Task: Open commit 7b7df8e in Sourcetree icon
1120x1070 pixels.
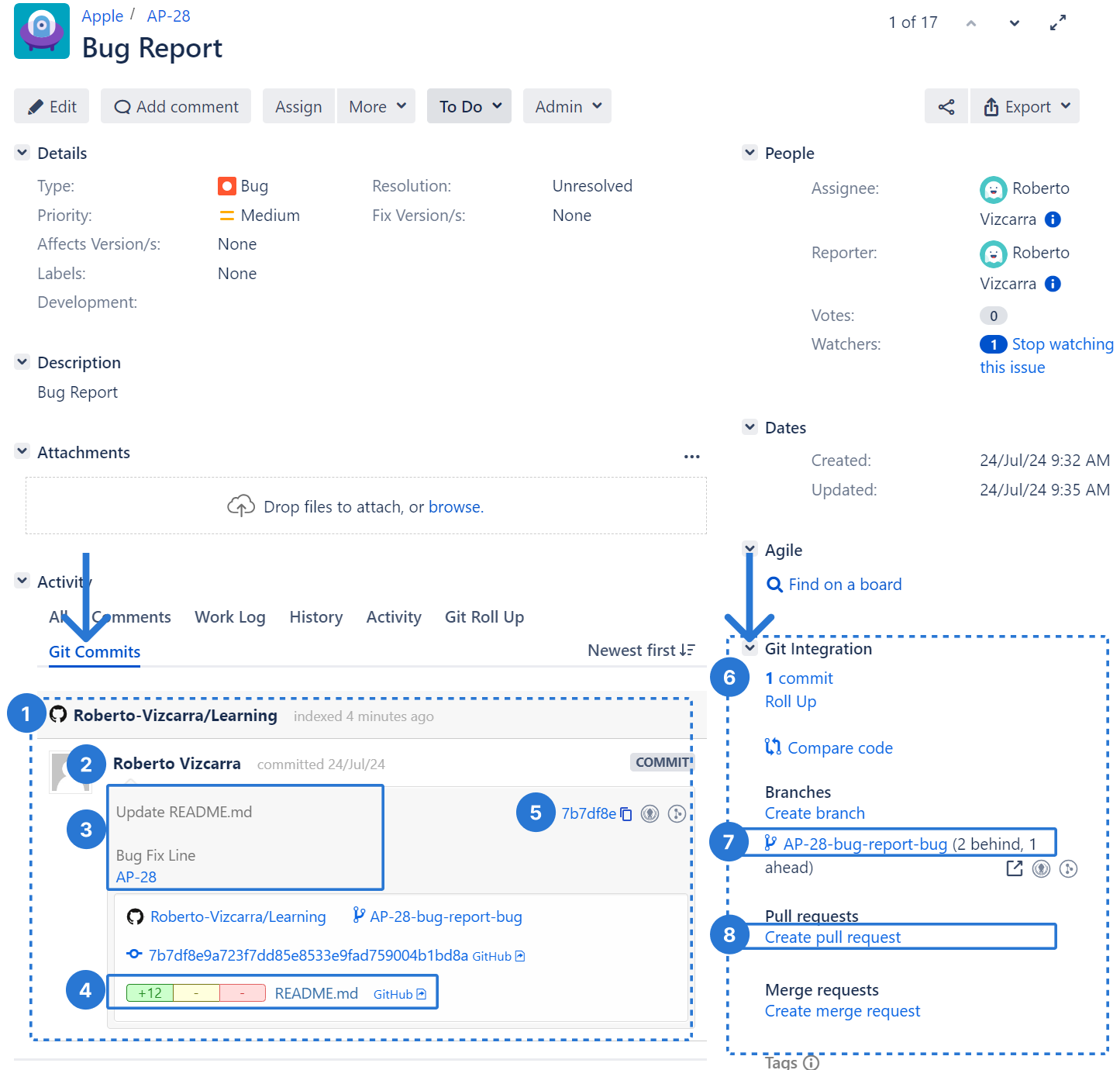Action: pyautogui.click(x=677, y=813)
